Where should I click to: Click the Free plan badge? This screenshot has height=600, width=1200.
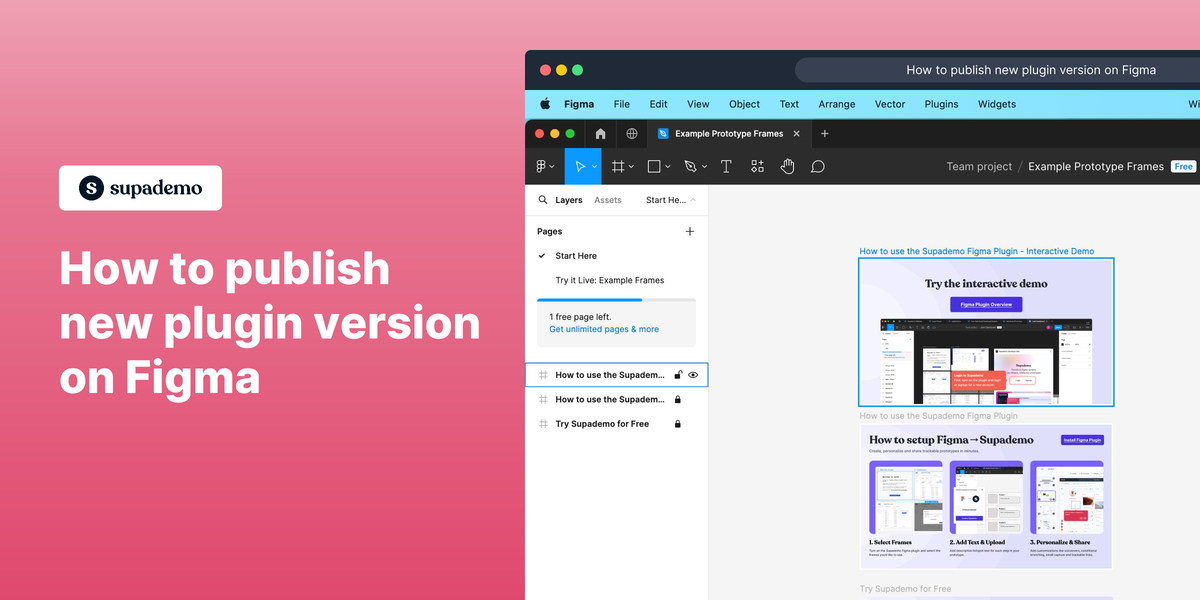[x=1184, y=167]
